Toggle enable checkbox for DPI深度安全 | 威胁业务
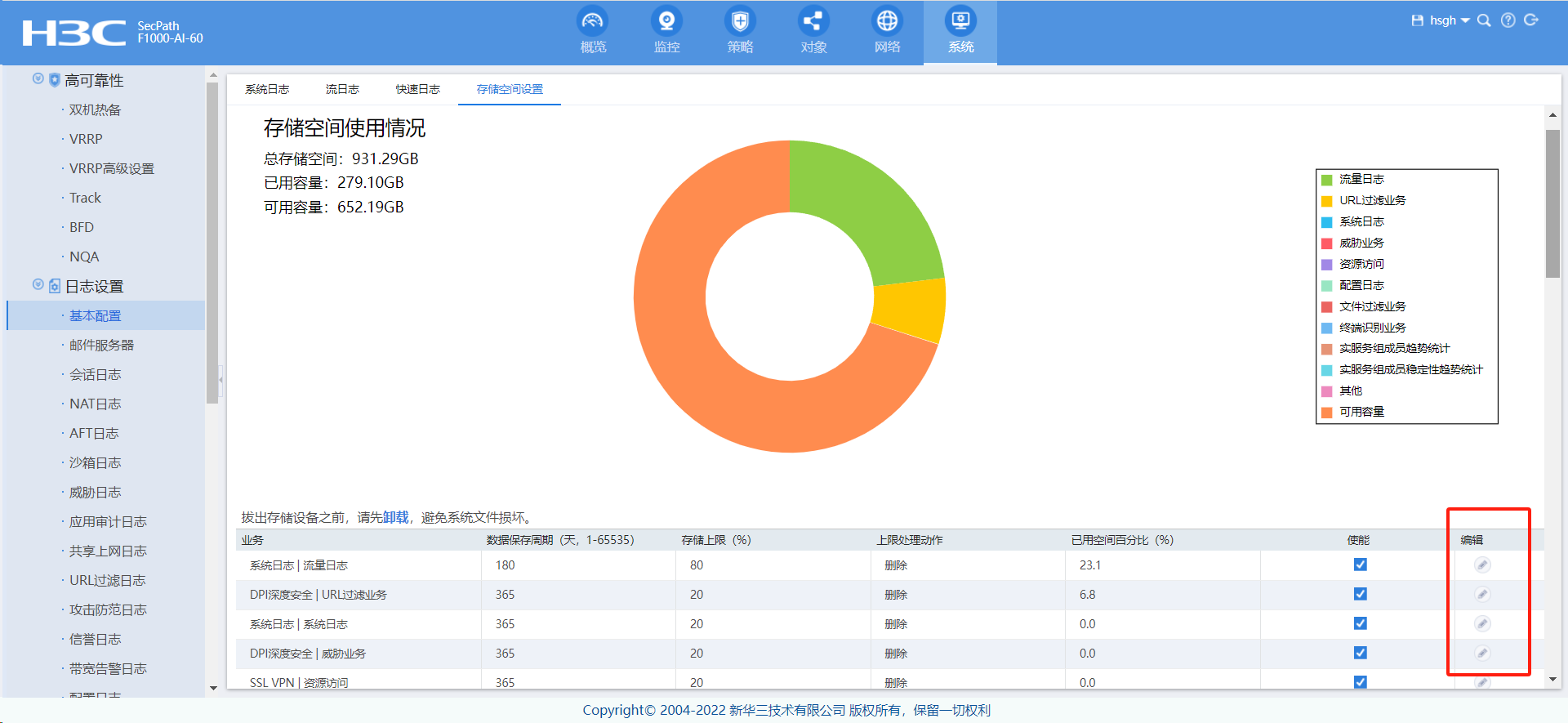The height and width of the screenshot is (723, 1568). tap(1360, 653)
